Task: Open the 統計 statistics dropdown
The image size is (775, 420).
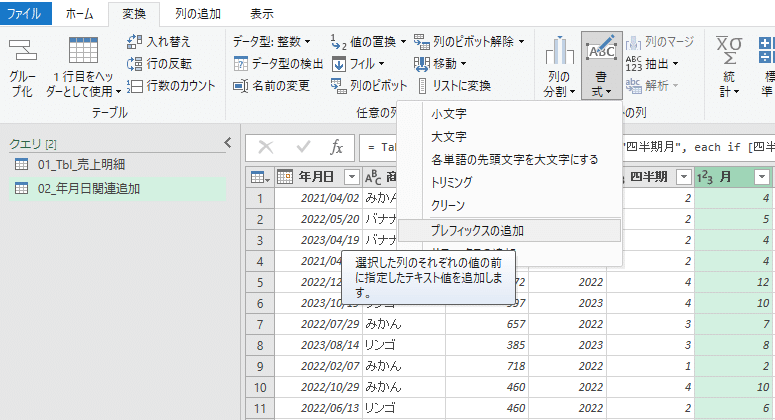Action: pos(729,67)
